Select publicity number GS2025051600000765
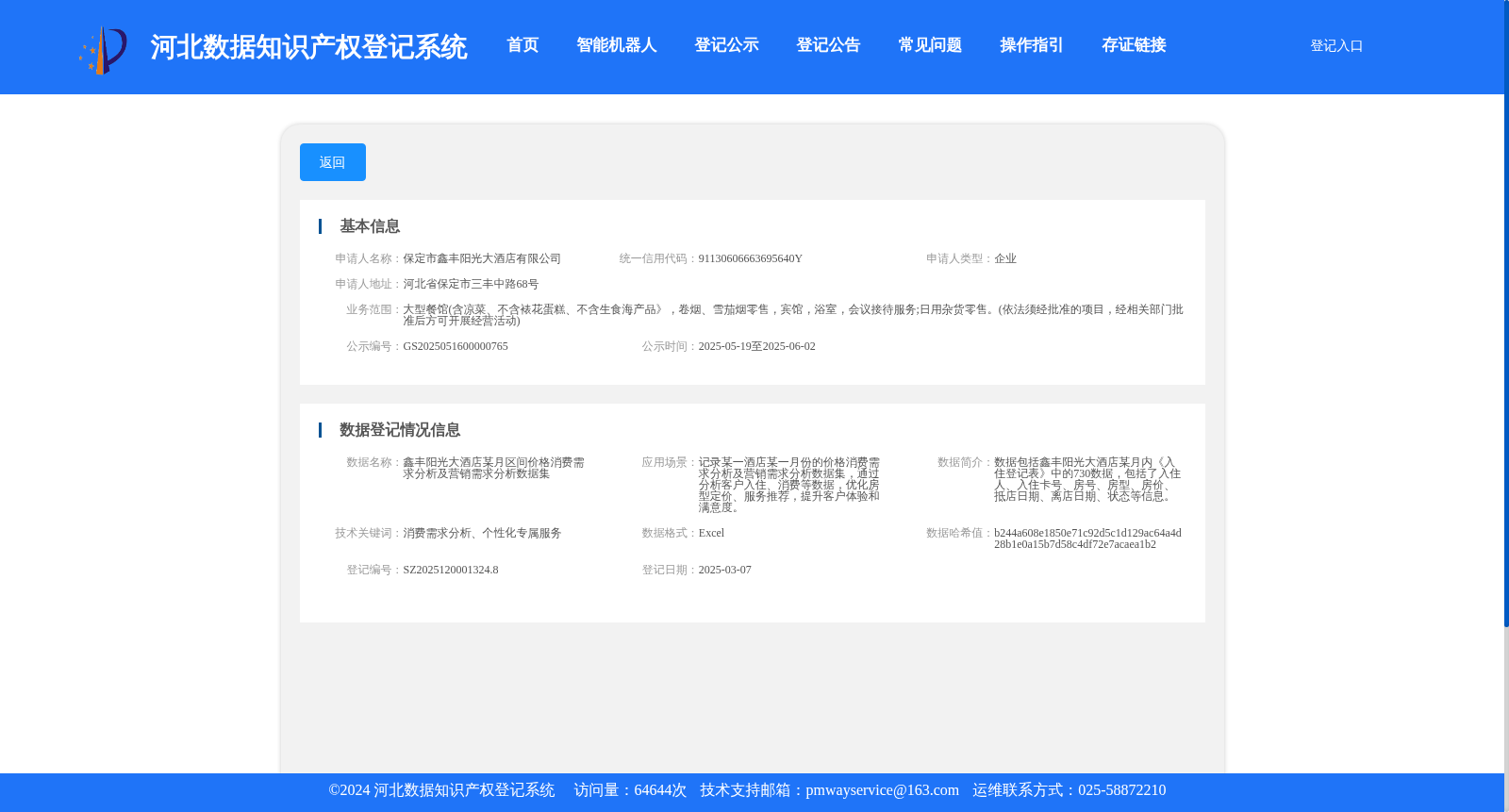This screenshot has width=1509, height=812. coord(456,346)
